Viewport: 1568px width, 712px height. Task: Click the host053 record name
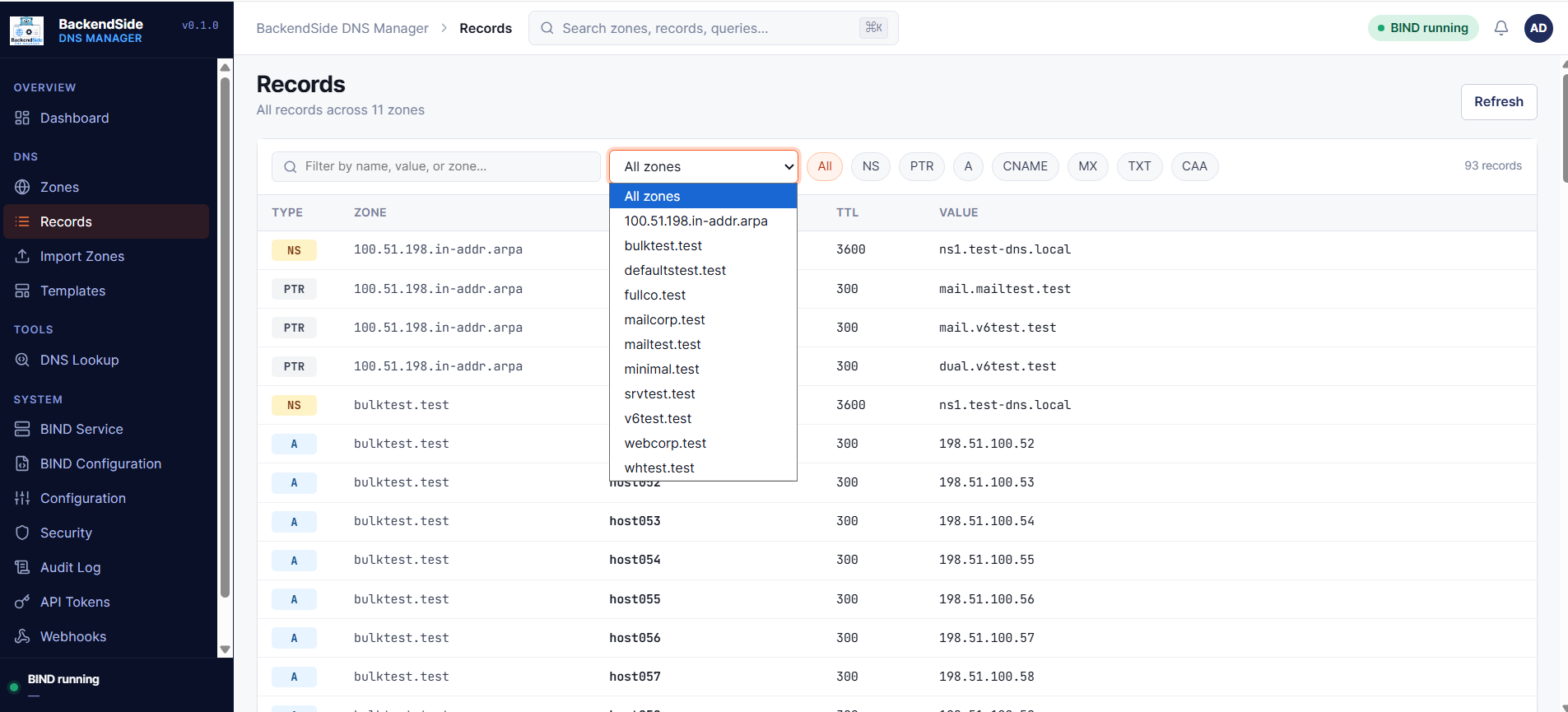click(x=635, y=521)
